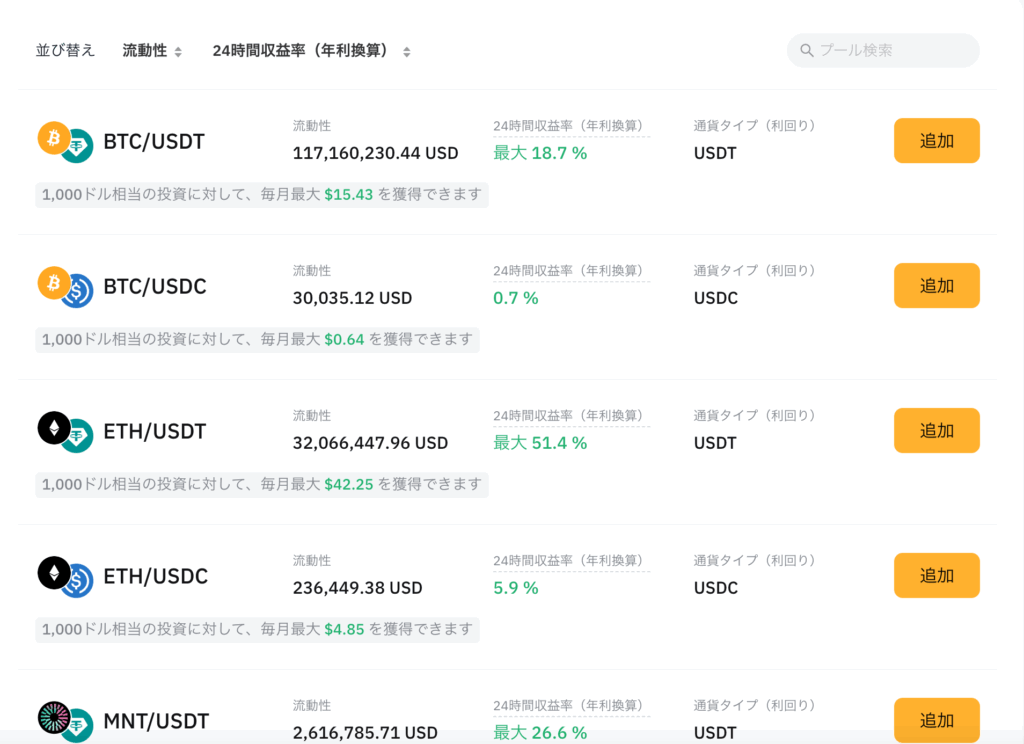Click liquidity value 117,160,230.44 USD

click(x=376, y=154)
